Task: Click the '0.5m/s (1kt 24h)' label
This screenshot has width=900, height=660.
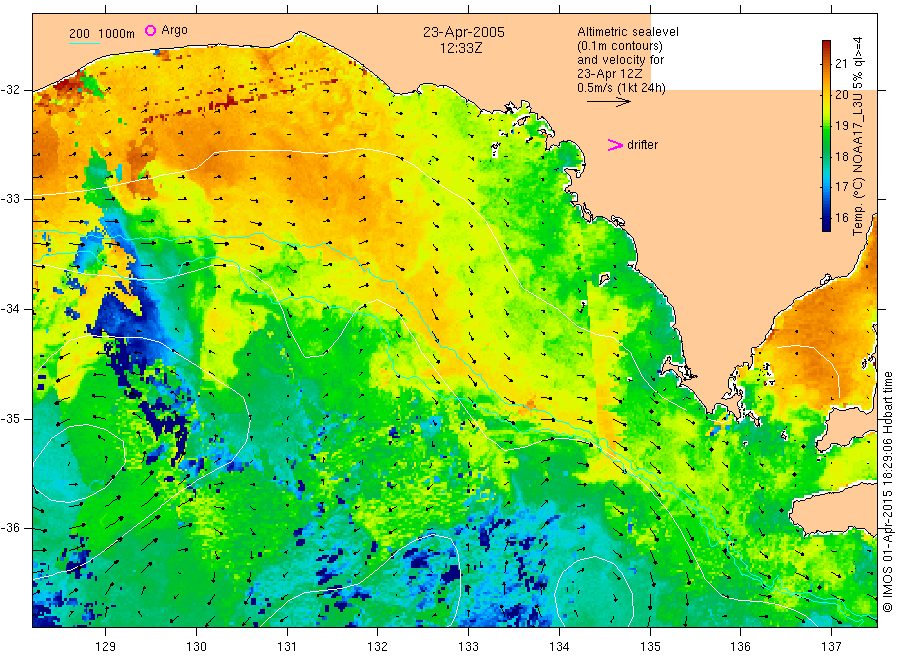Action: click(x=621, y=88)
